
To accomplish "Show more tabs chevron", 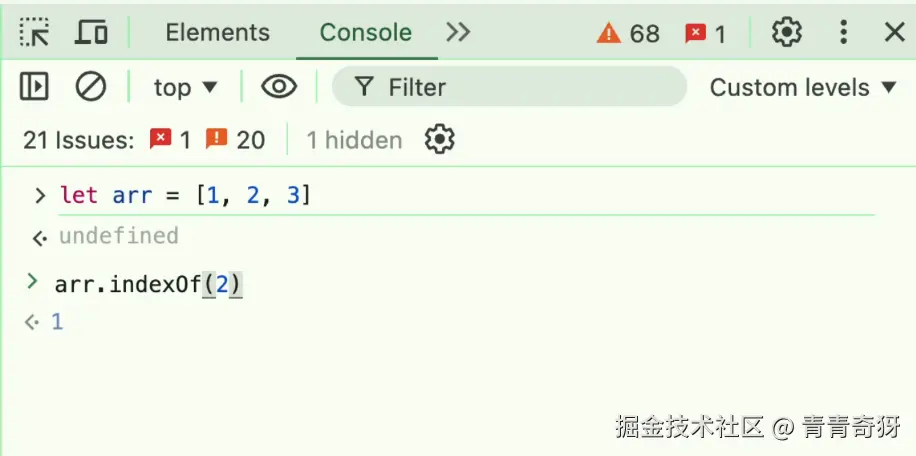I will (458, 33).
